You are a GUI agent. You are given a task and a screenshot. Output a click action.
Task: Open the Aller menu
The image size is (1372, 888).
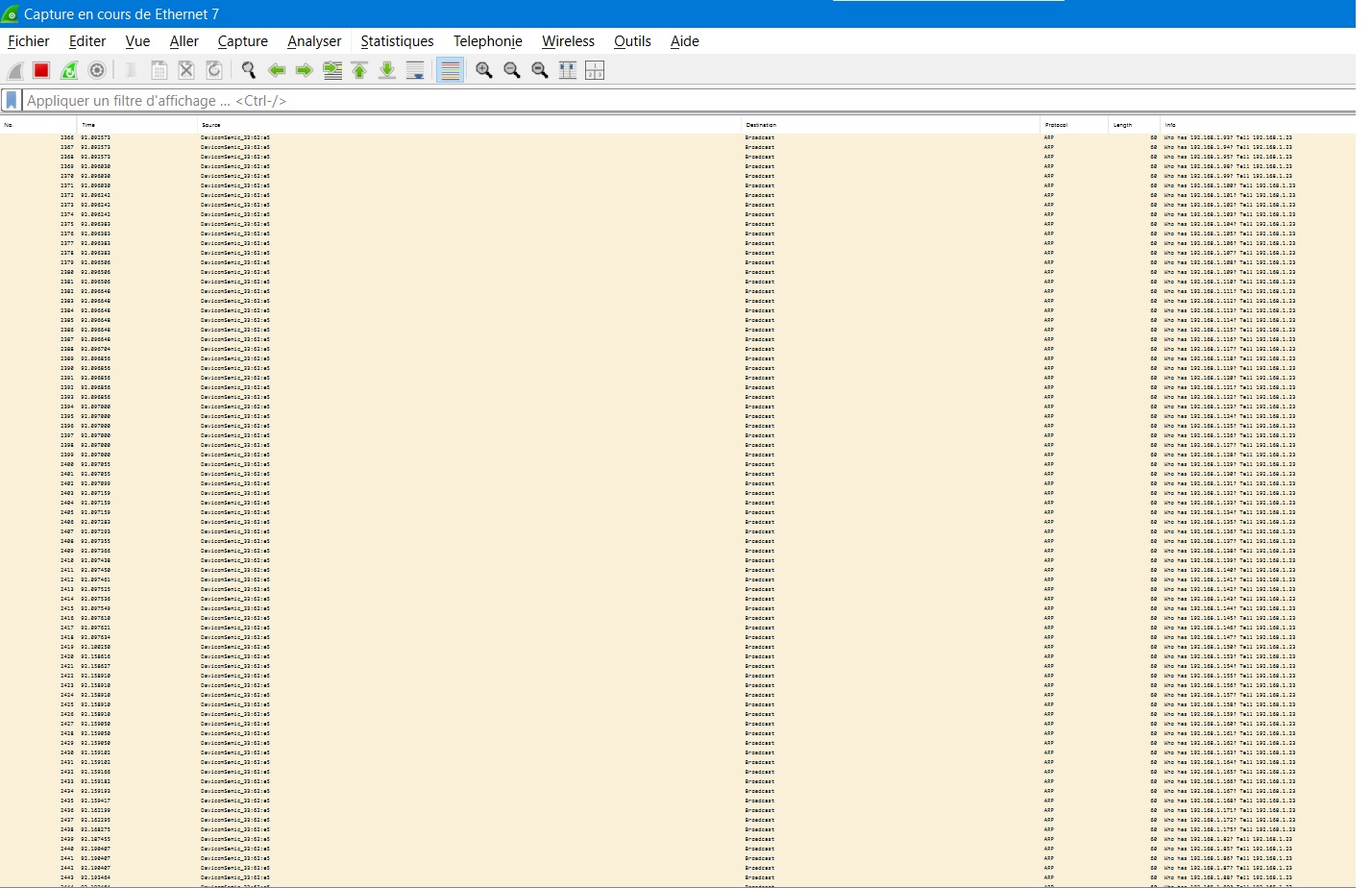point(184,41)
